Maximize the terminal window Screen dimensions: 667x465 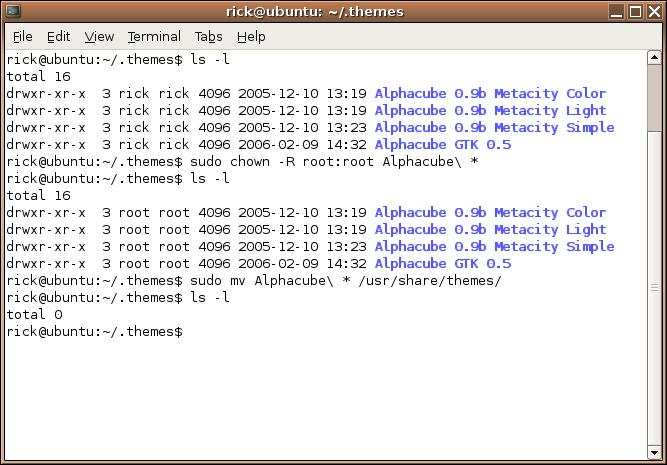(x=636, y=11)
